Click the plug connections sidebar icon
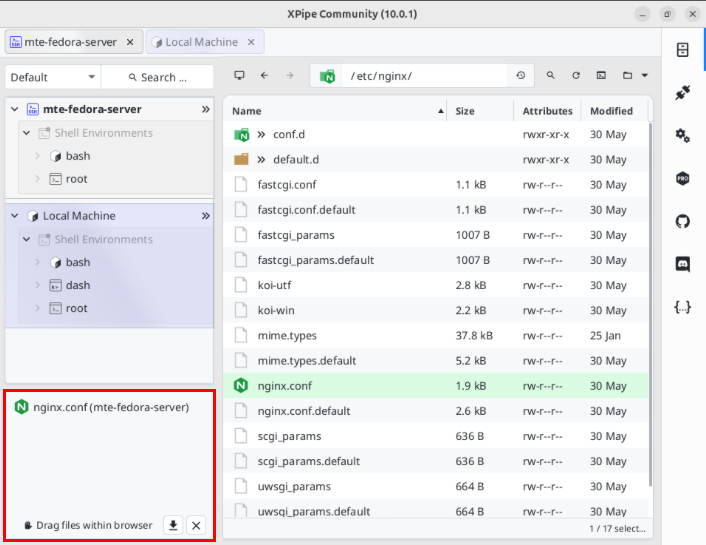 click(x=683, y=93)
